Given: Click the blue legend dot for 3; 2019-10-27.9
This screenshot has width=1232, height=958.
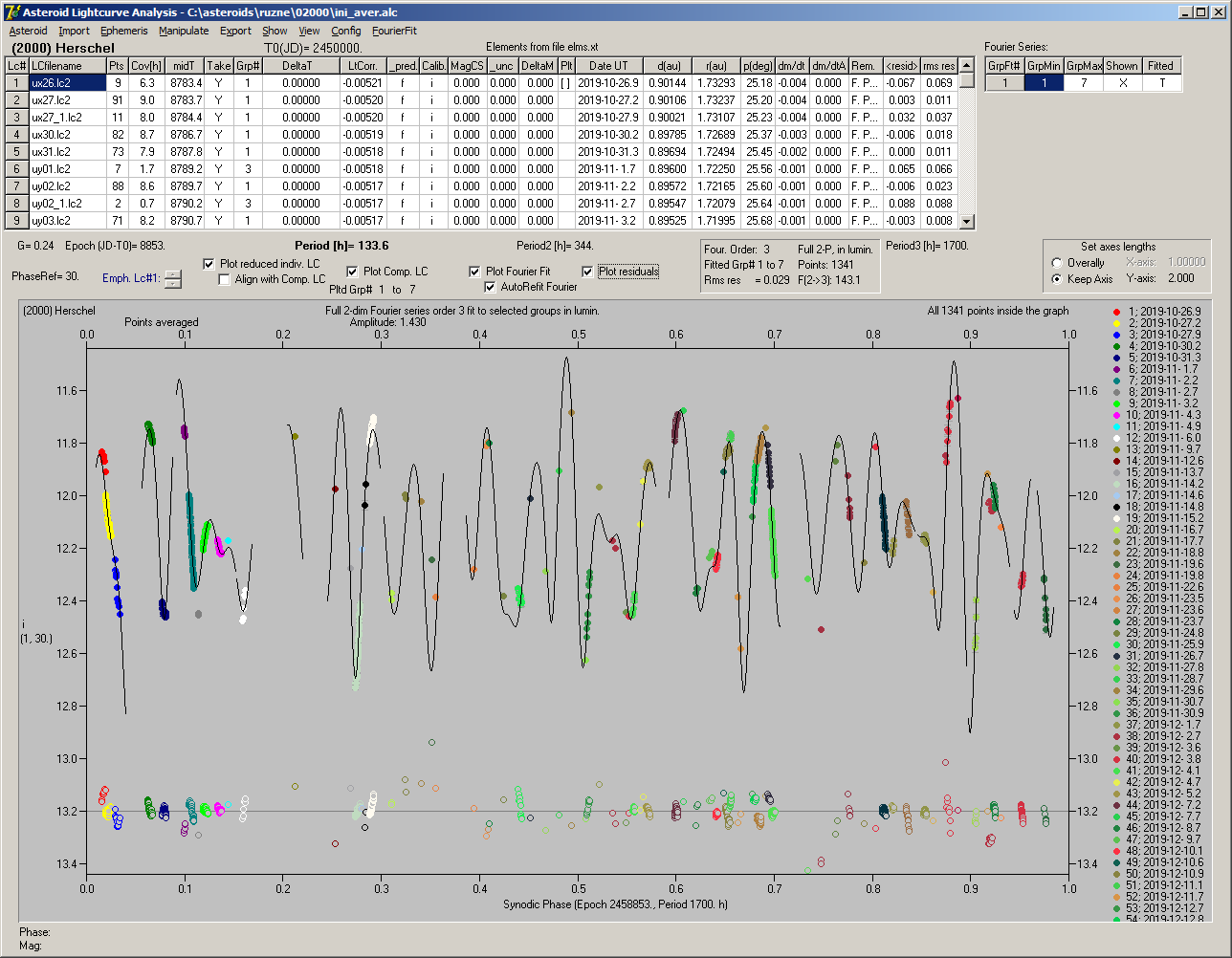Looking at the screenshot, I should click(1117, 335).
